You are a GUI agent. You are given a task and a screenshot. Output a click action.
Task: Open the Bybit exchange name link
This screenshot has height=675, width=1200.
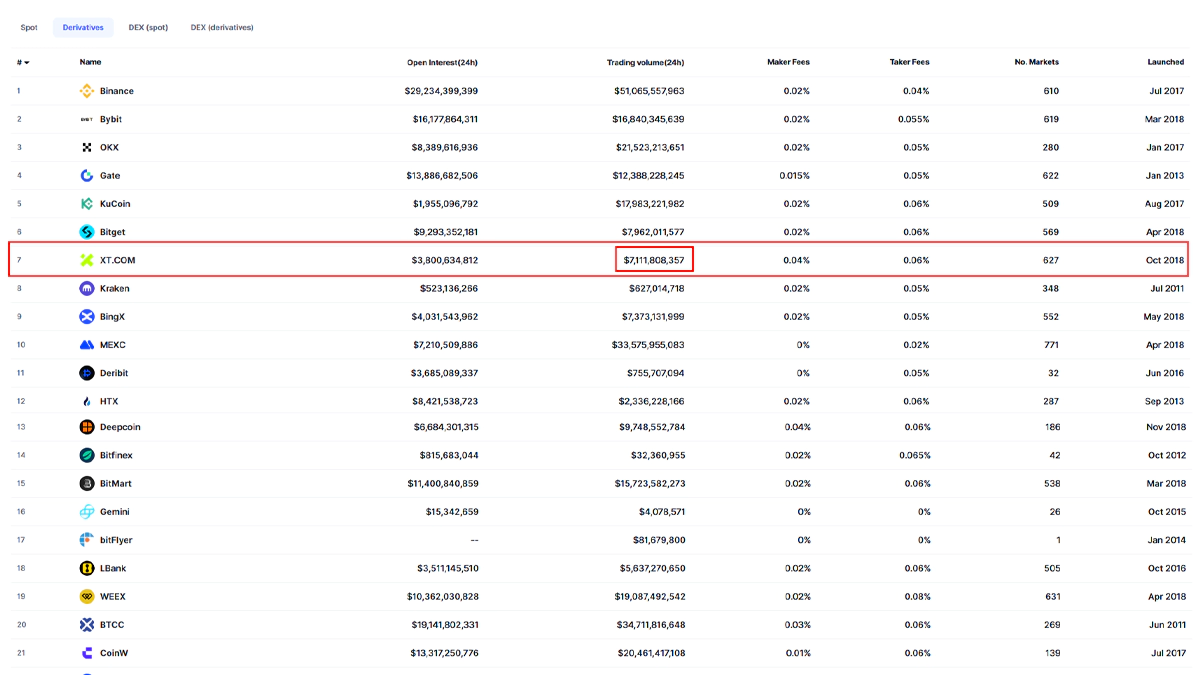(111, 119)
